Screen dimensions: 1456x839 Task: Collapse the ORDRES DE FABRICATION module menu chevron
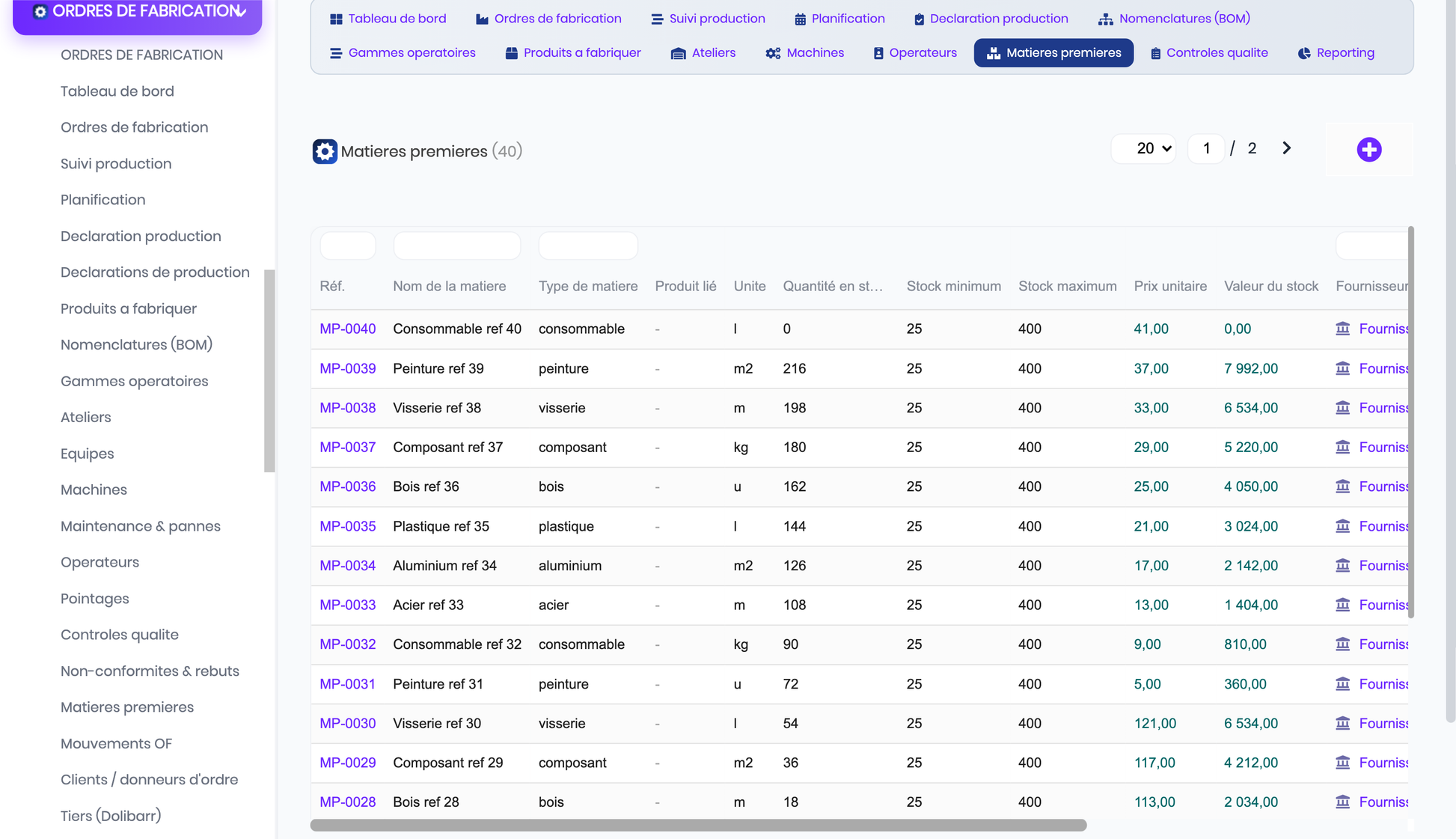click(241, 12)
